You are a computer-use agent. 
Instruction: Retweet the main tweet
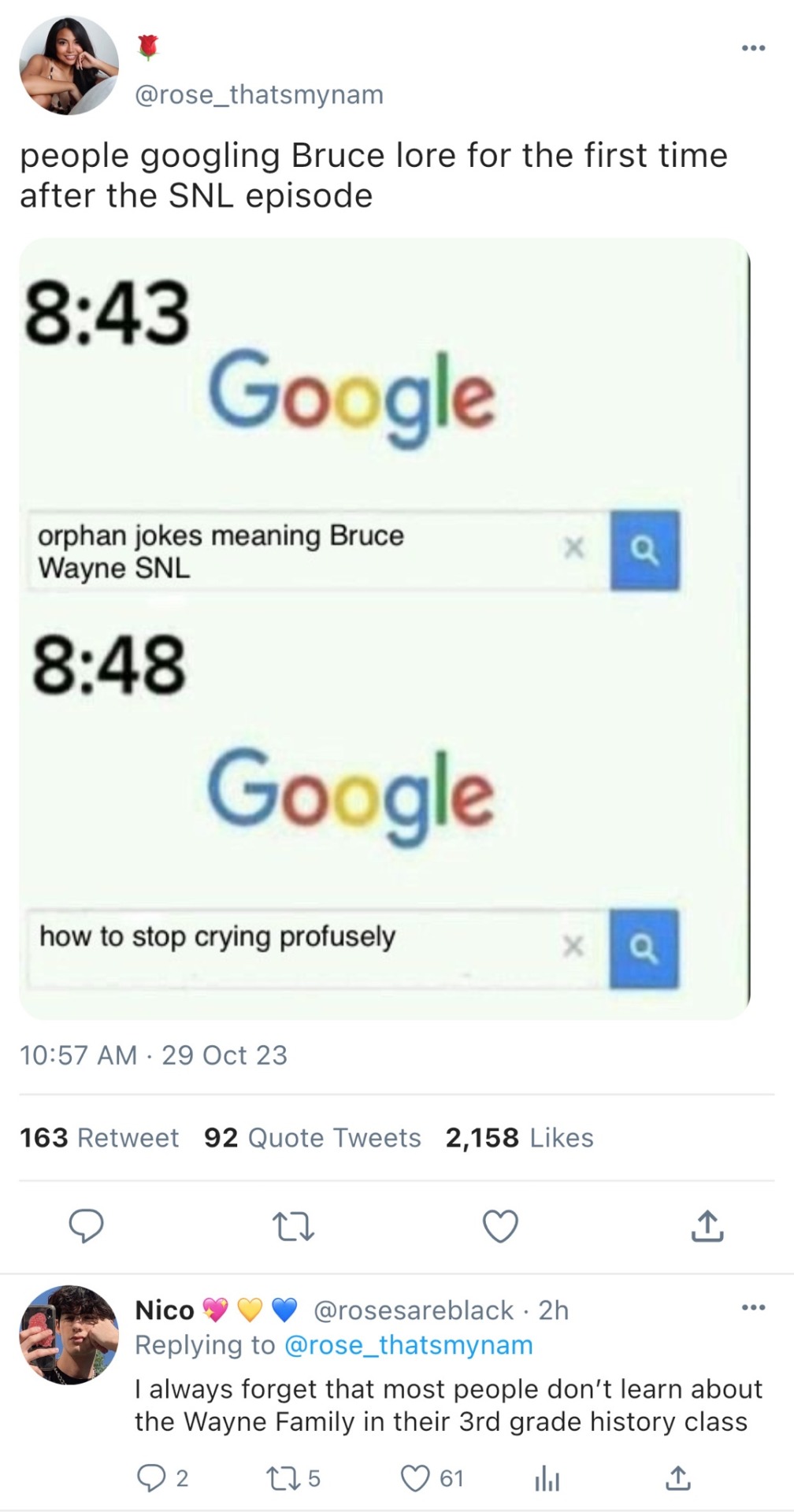point(293,1226)
